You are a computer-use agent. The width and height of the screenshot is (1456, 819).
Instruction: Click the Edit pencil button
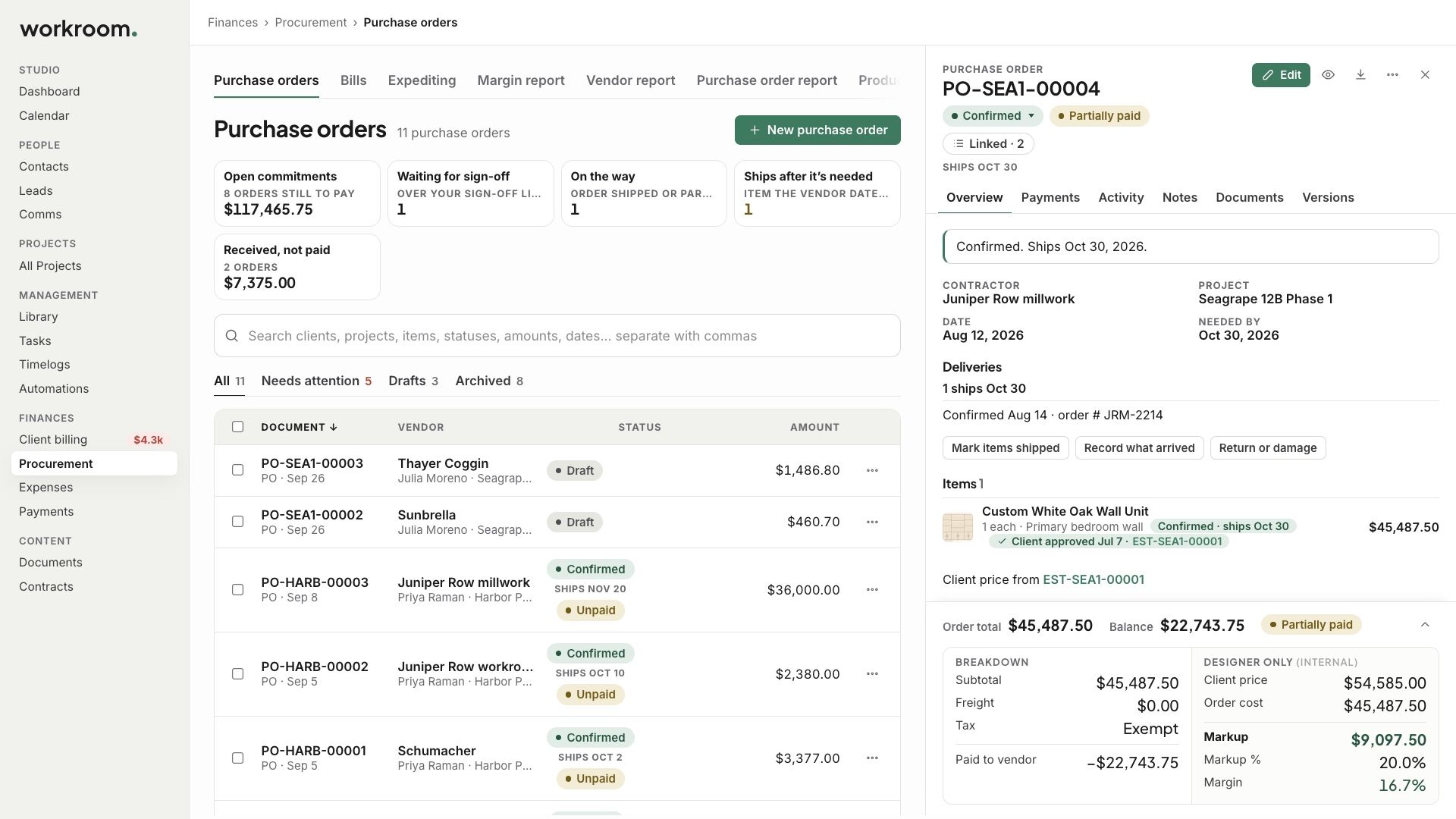pos(1281,75)
